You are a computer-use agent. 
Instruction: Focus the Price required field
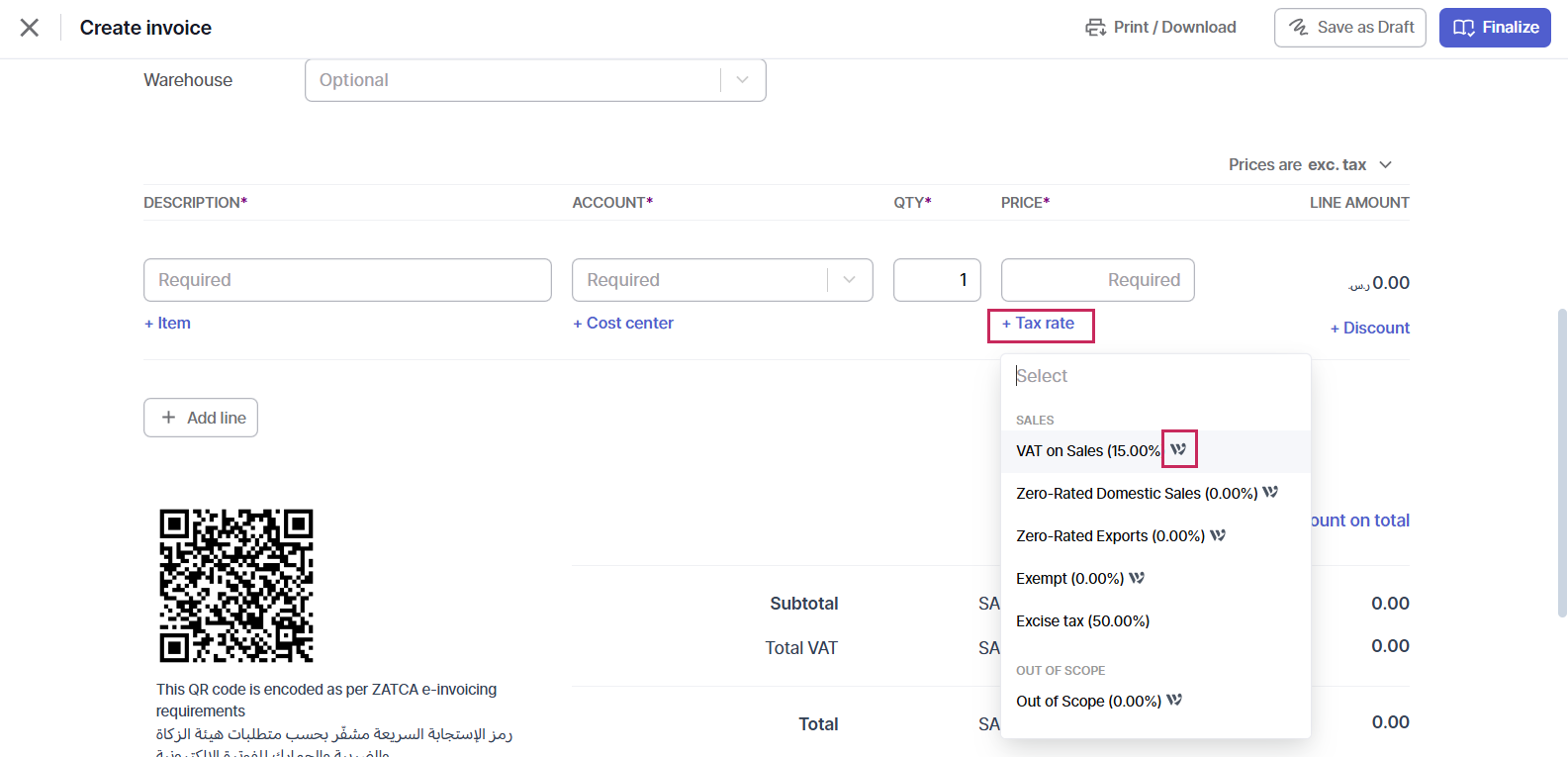pyautogui.click(x=1098, y=280)
